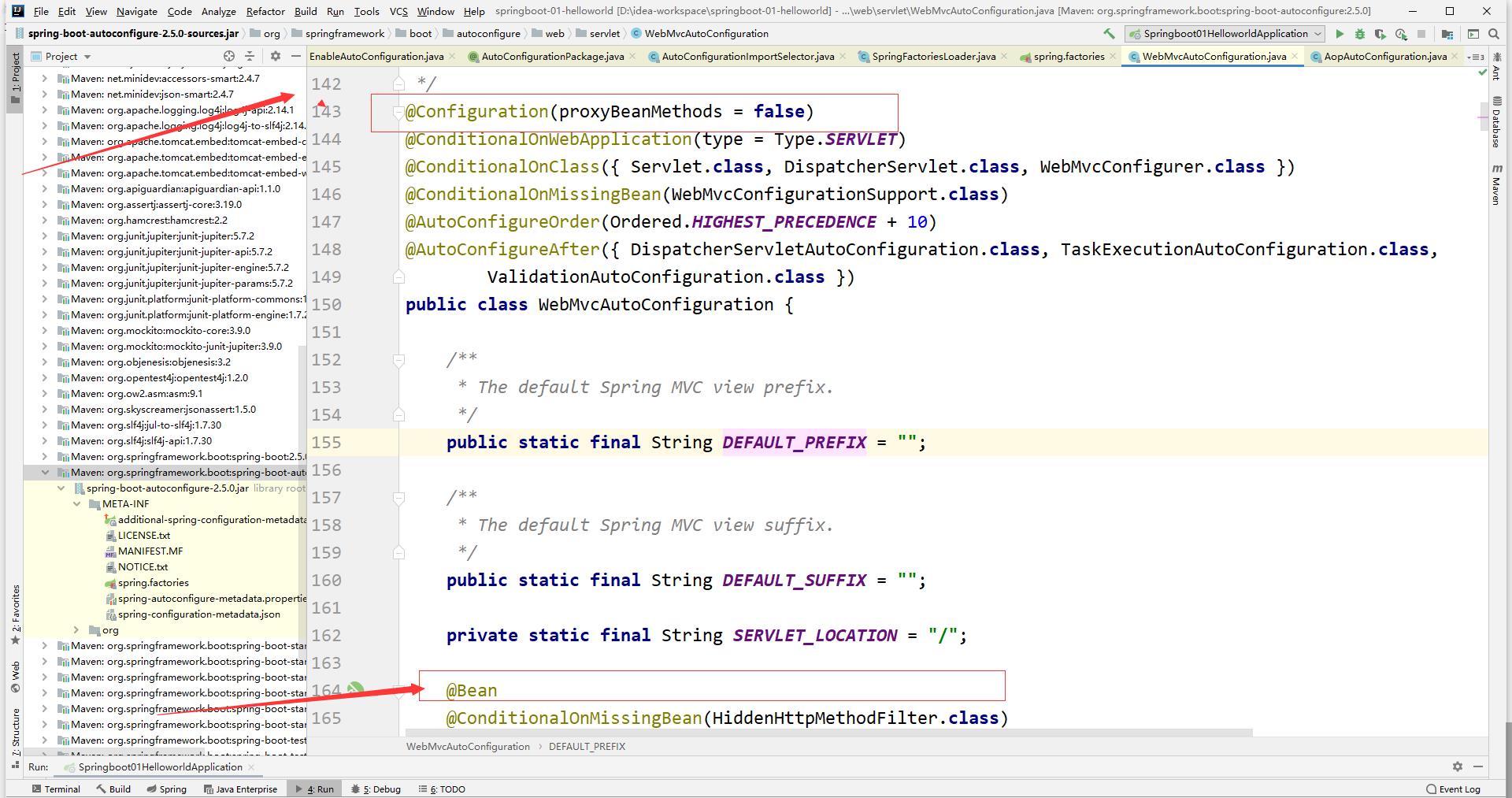Switch to AutoConfigurationPackage.java tab
The height and width of the screenshot is (798, 1512).
[547, 56]
